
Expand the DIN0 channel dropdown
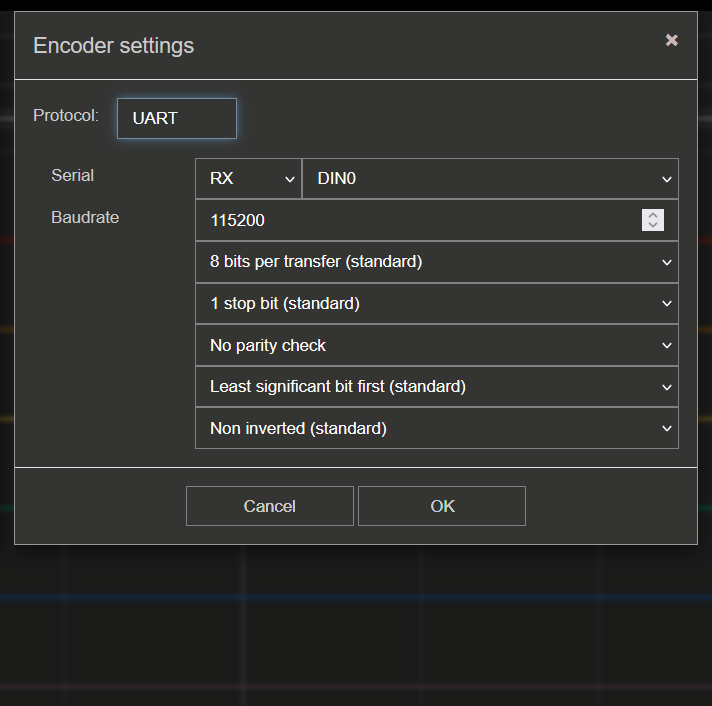[x=490, y=178]
